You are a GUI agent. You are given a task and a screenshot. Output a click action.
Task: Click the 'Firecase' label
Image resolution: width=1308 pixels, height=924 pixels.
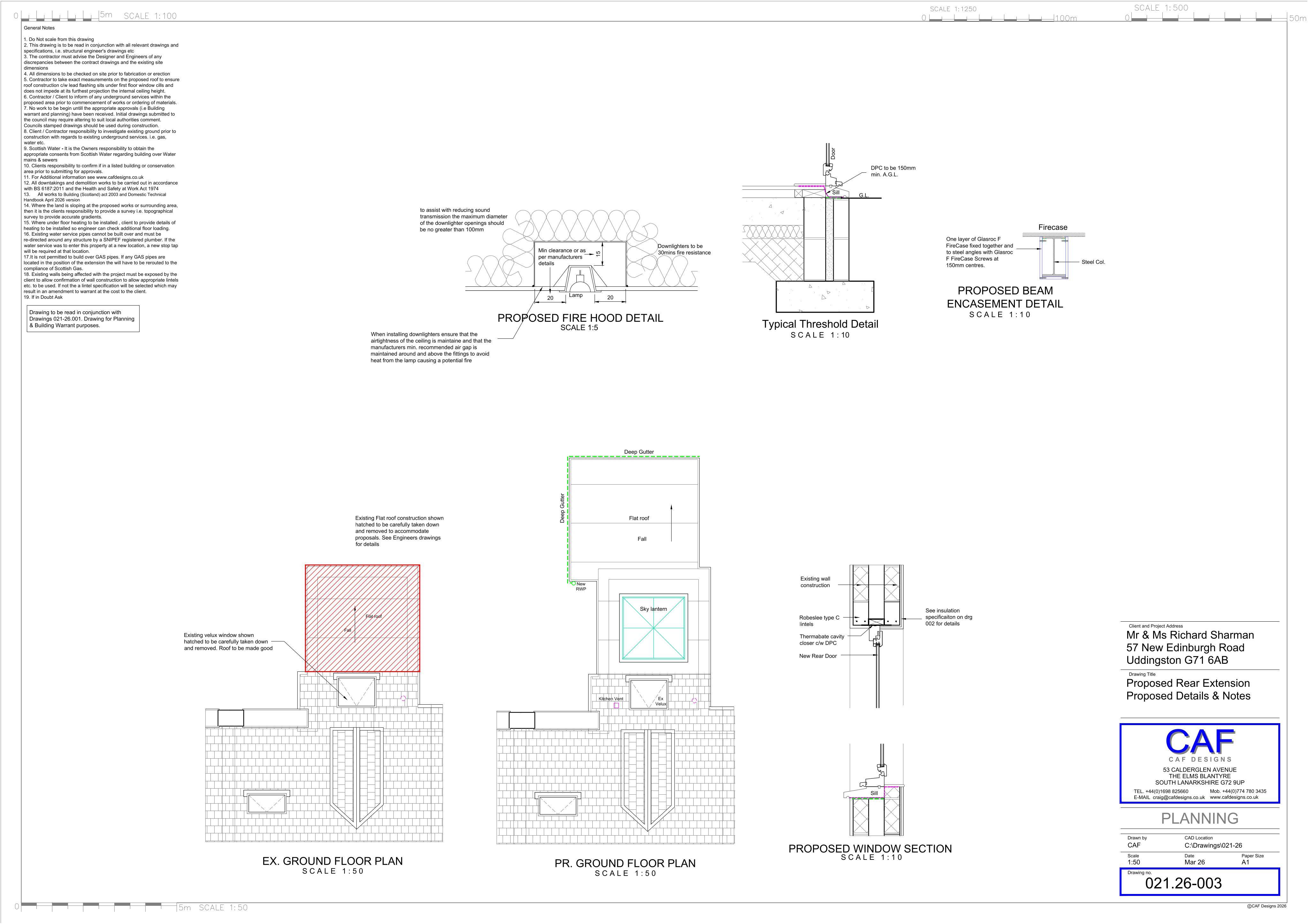[1053, 227]
